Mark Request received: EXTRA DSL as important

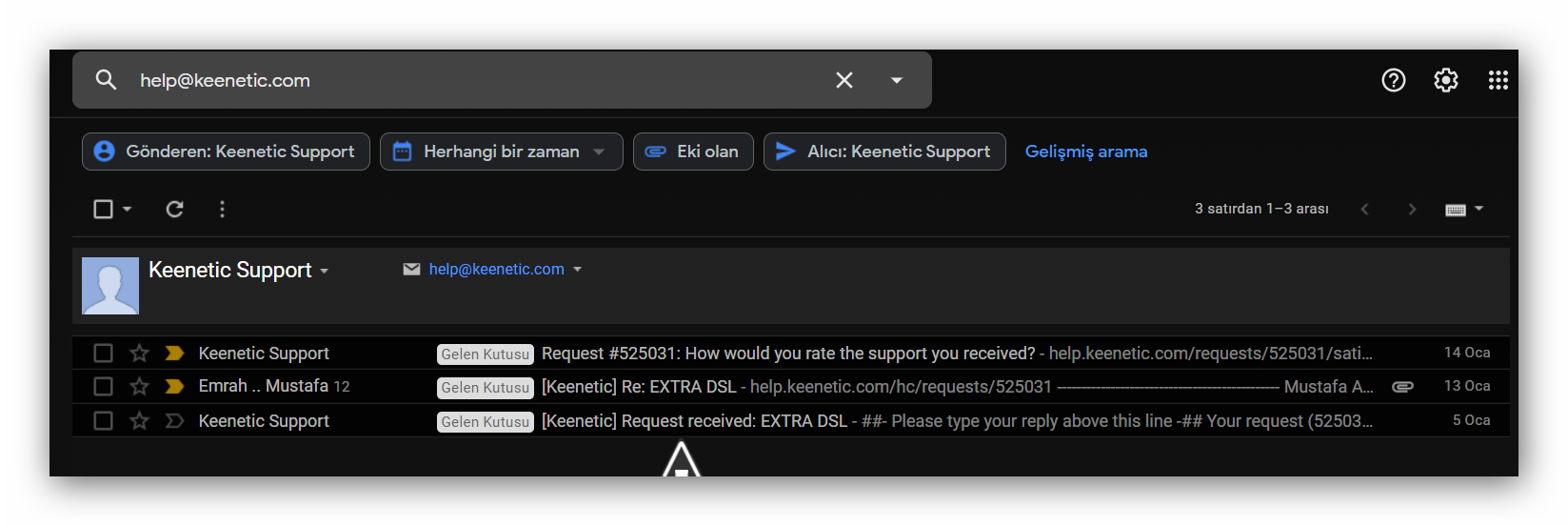point(174,421)
